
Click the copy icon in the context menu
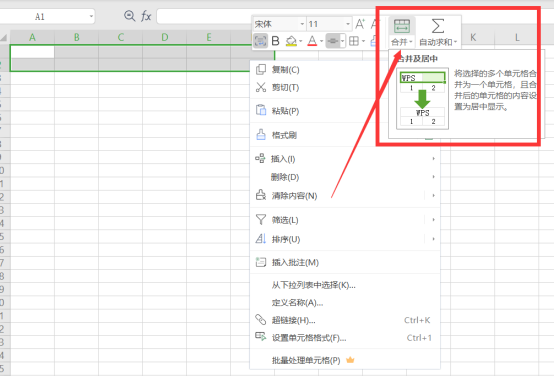pos(261,69)
